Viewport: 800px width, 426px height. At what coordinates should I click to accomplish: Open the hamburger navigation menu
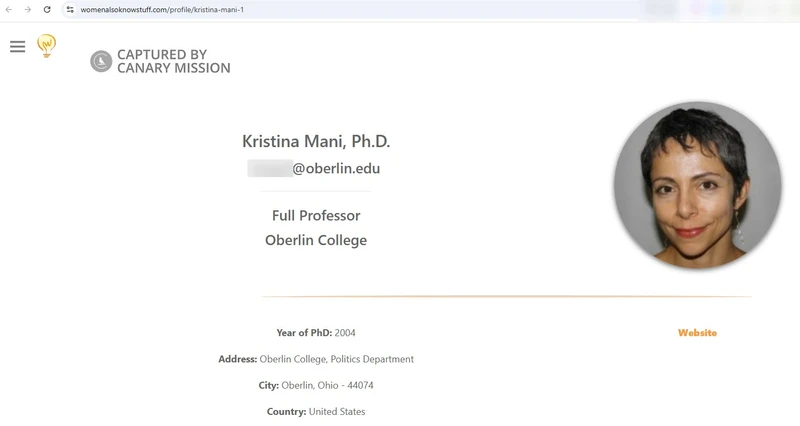click(x=17, y=47)
